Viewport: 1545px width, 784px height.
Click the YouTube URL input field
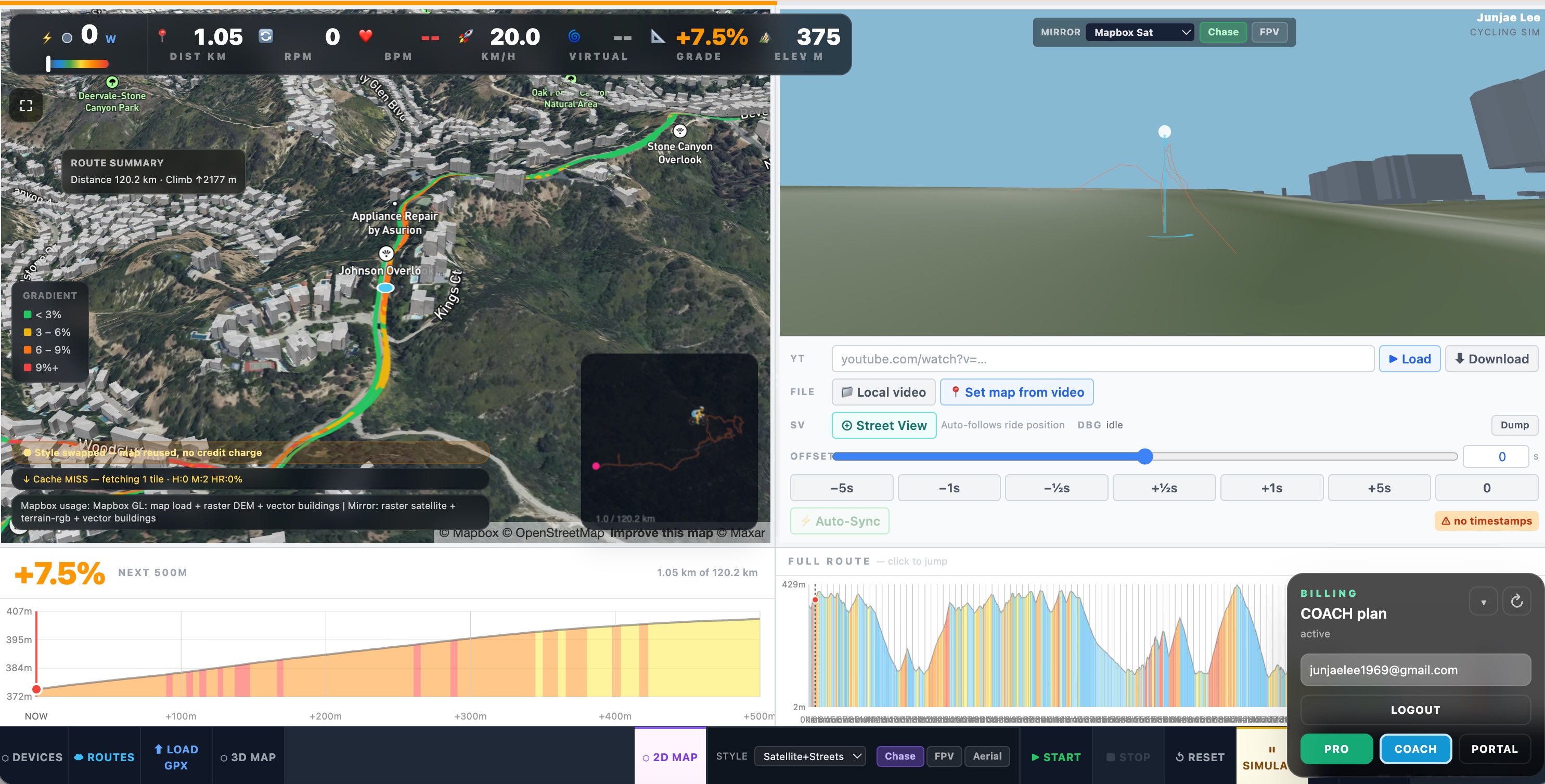point(1102,359)
